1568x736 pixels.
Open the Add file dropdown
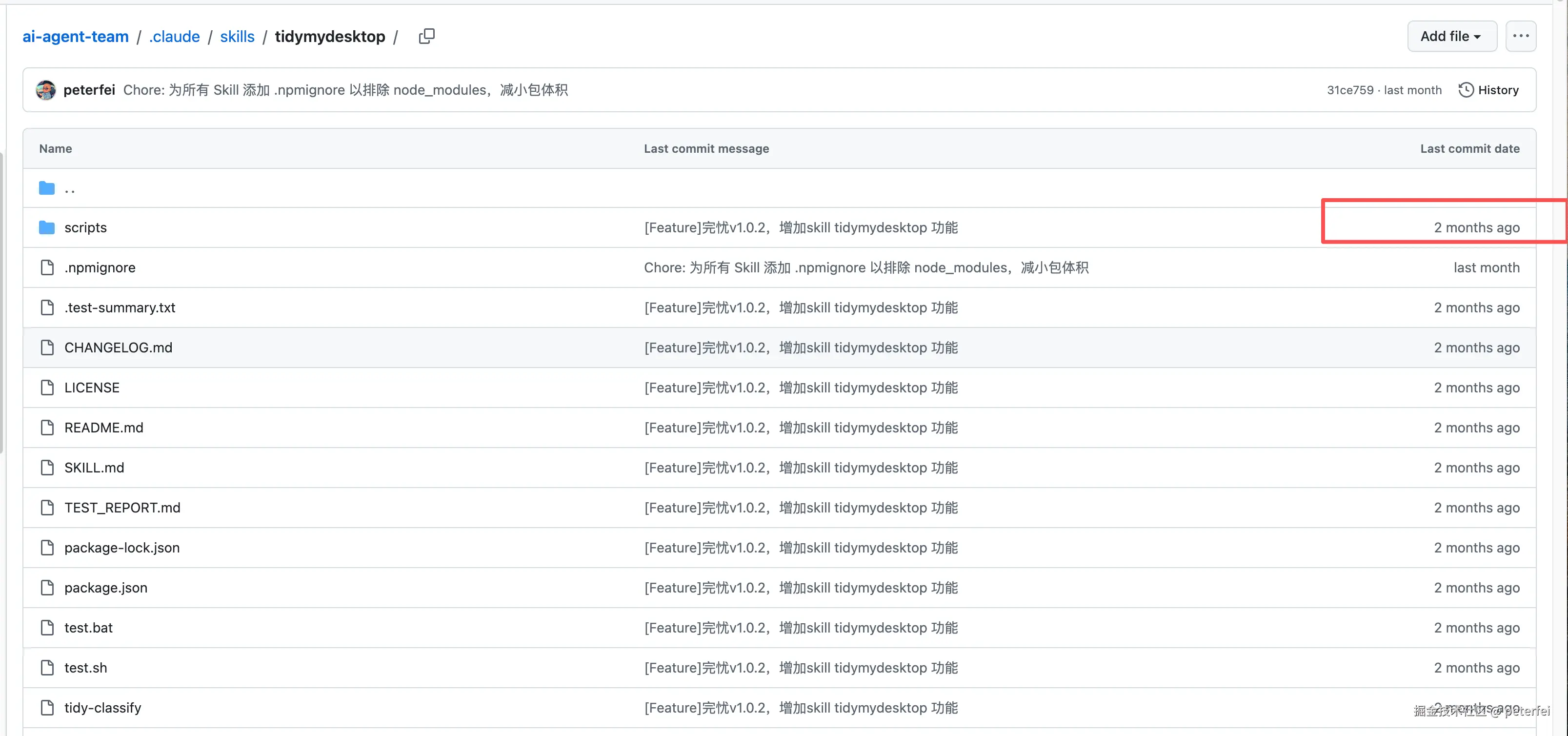tap(1451, 36)
